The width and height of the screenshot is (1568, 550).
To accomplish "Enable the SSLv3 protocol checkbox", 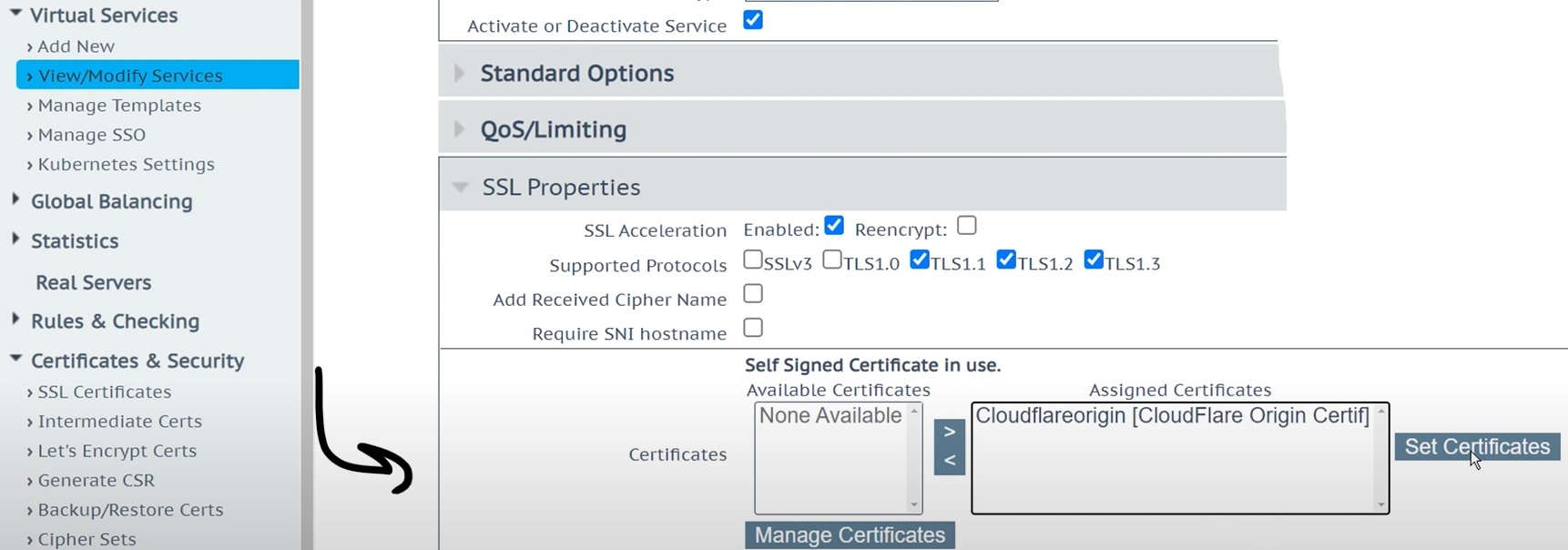I will click(x=753, y=260).
